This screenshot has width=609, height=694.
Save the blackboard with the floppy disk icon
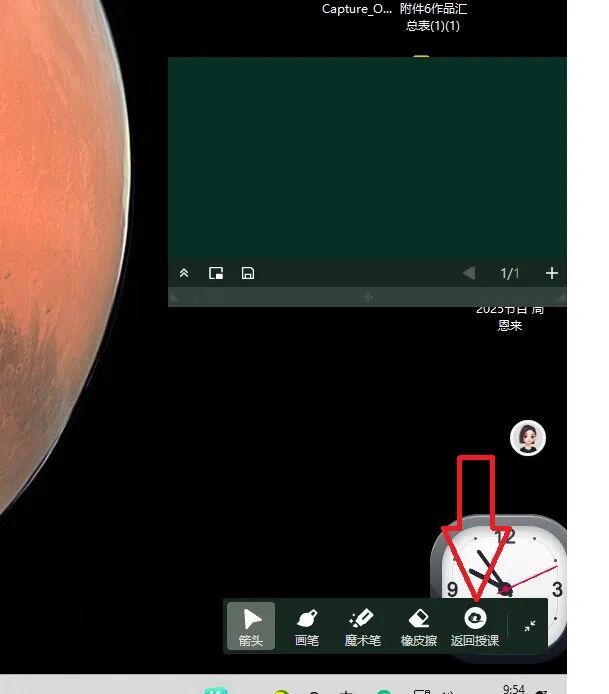coord(248,273)
